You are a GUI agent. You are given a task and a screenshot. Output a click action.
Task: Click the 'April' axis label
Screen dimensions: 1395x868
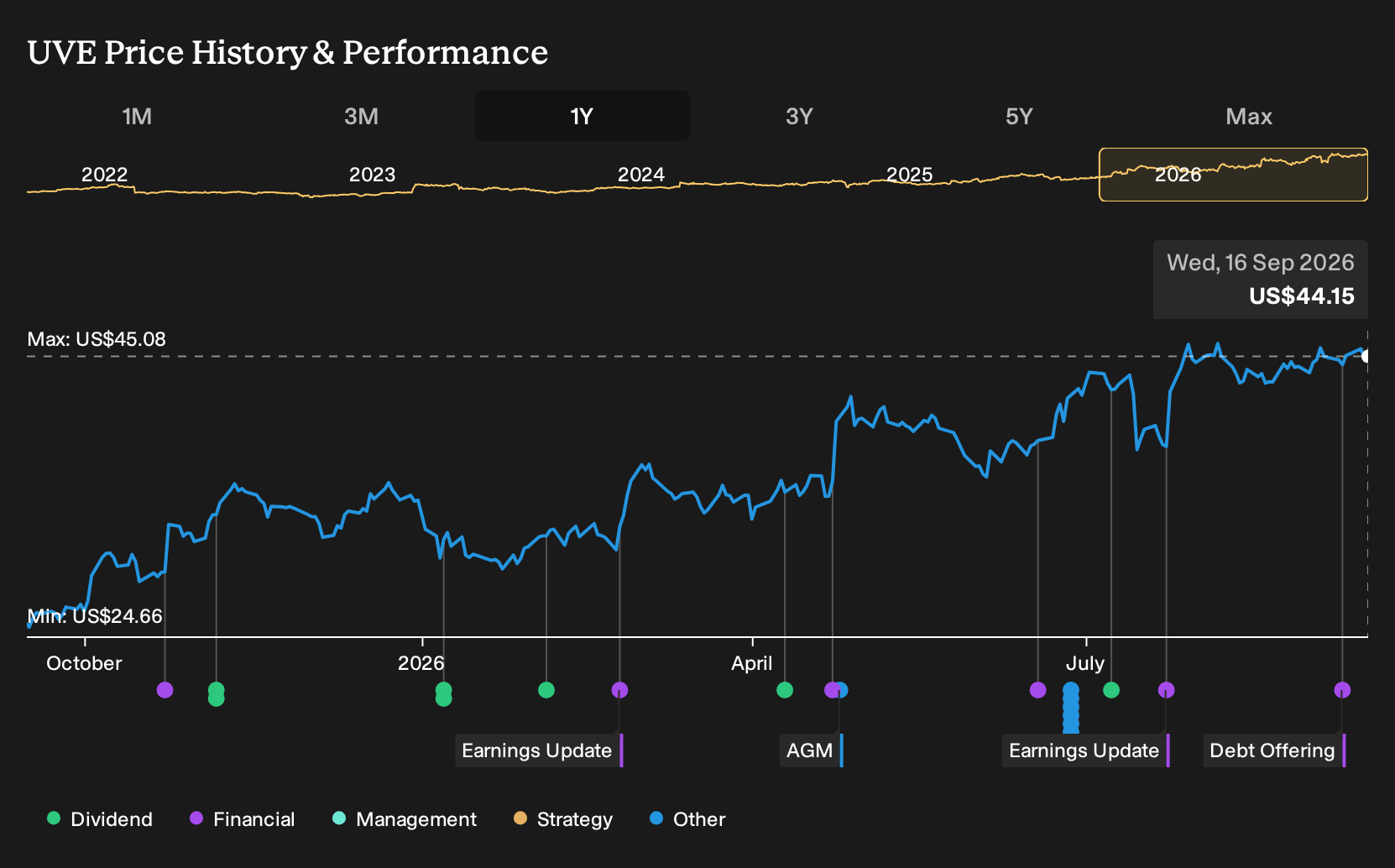click(751, 663)
